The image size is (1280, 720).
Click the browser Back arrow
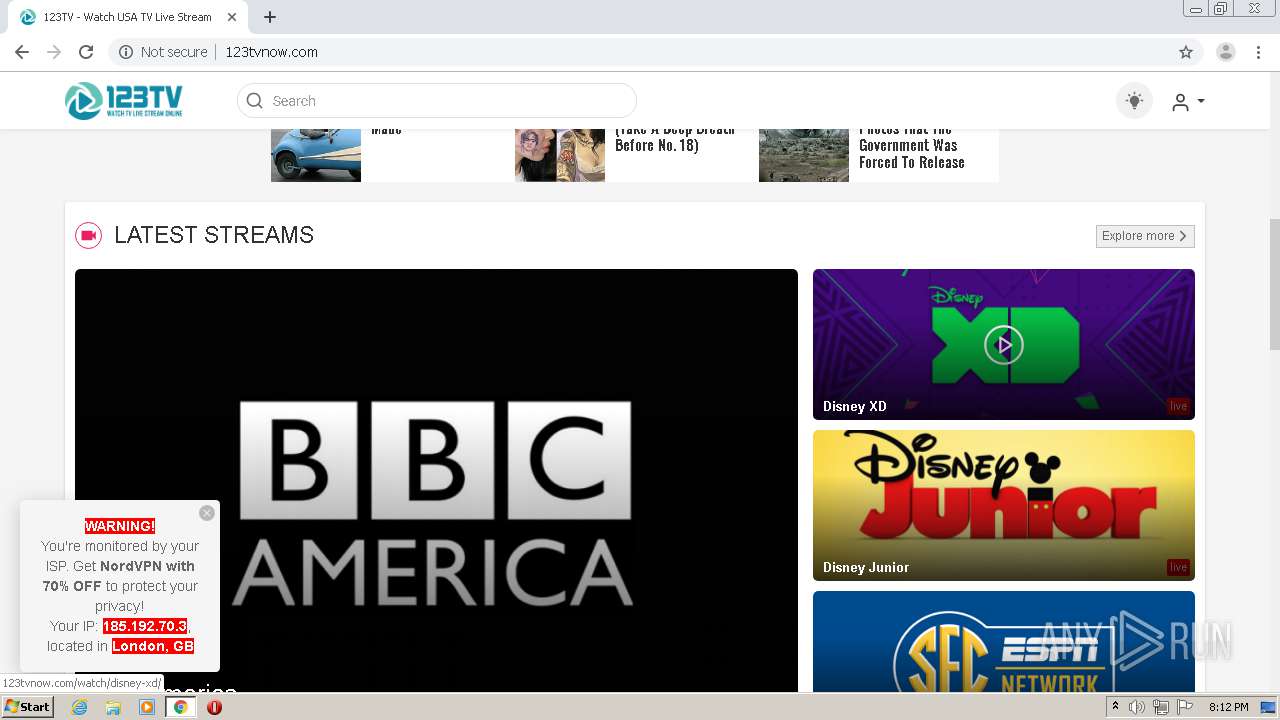click(x=22, y=52)
